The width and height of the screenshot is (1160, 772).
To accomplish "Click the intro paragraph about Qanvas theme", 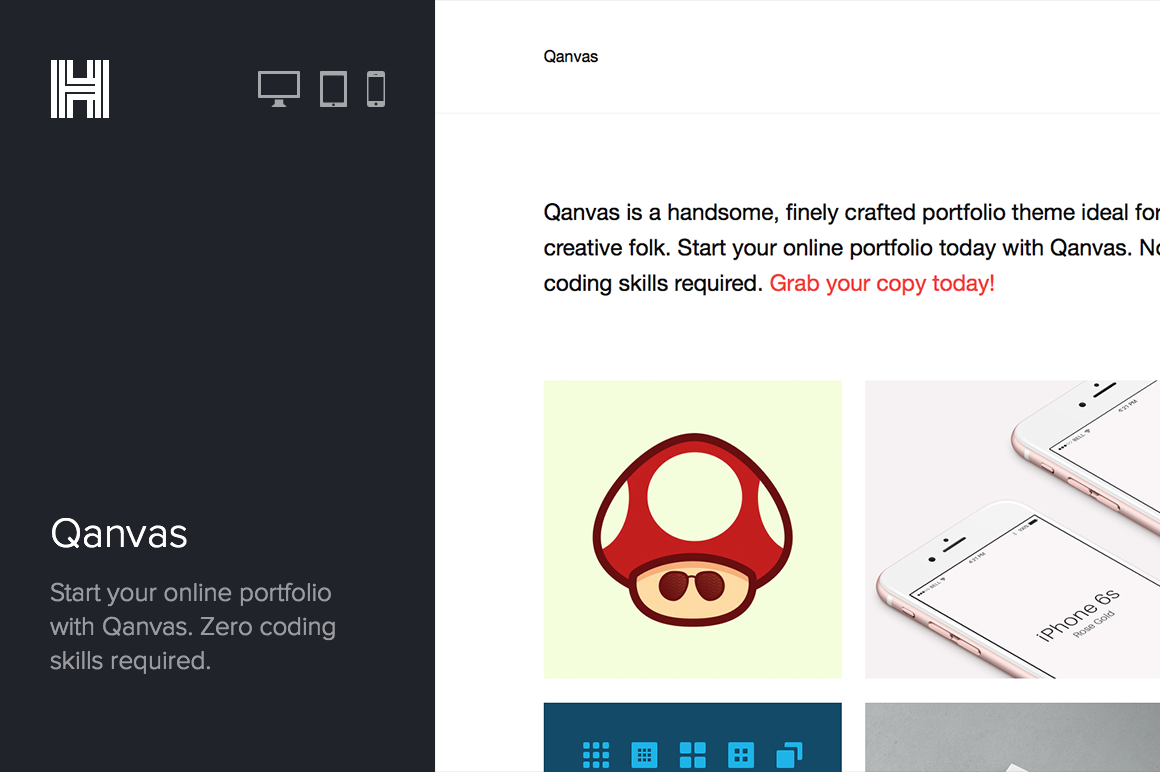I will click(x=852, y=248).
